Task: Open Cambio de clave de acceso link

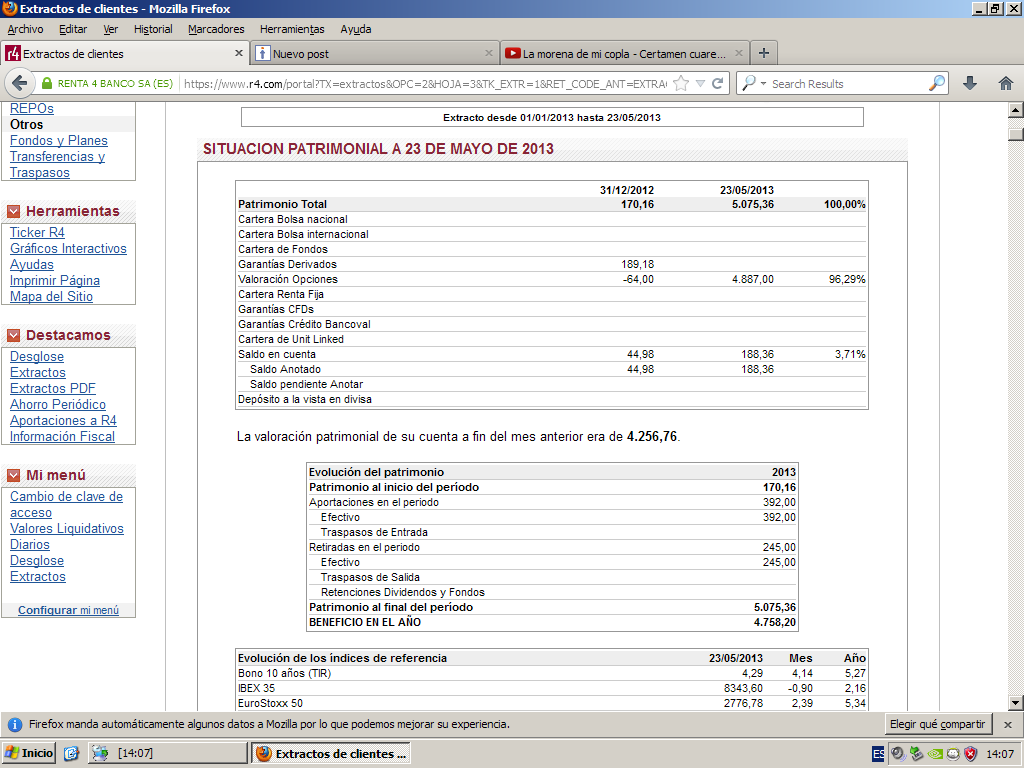Action: (66, 505)
